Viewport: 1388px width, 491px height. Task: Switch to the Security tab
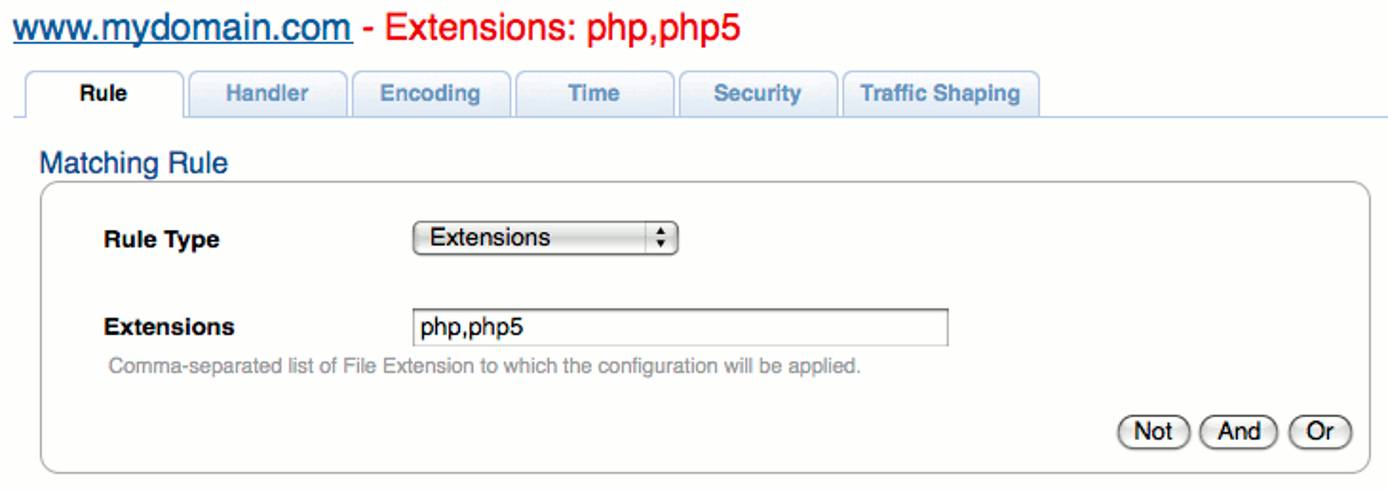pos(757,94)
